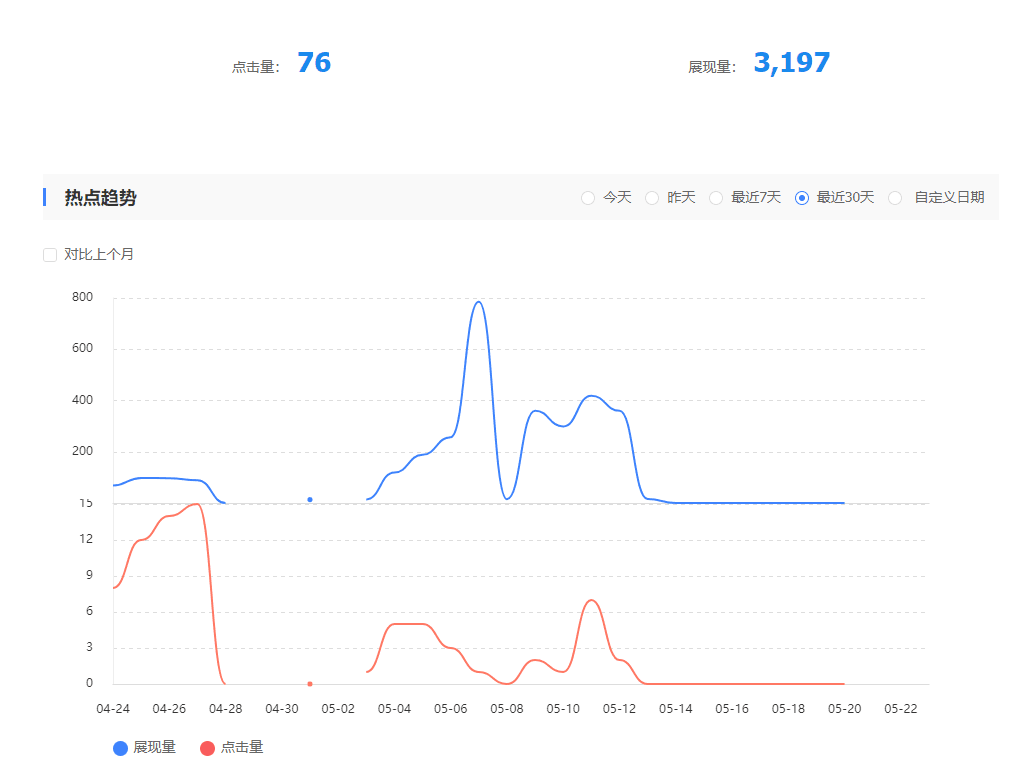Click the 04-30 x-axis date label
This screenshot has width=1009, height=769.
(x=282, y=709)
